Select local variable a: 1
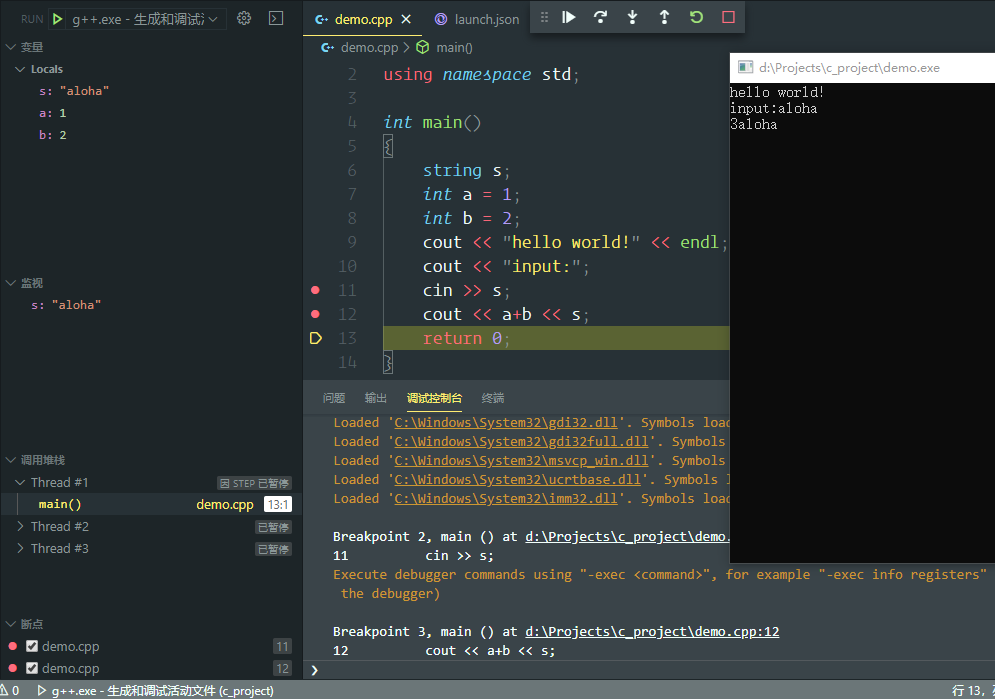 [x=52, y=114]
